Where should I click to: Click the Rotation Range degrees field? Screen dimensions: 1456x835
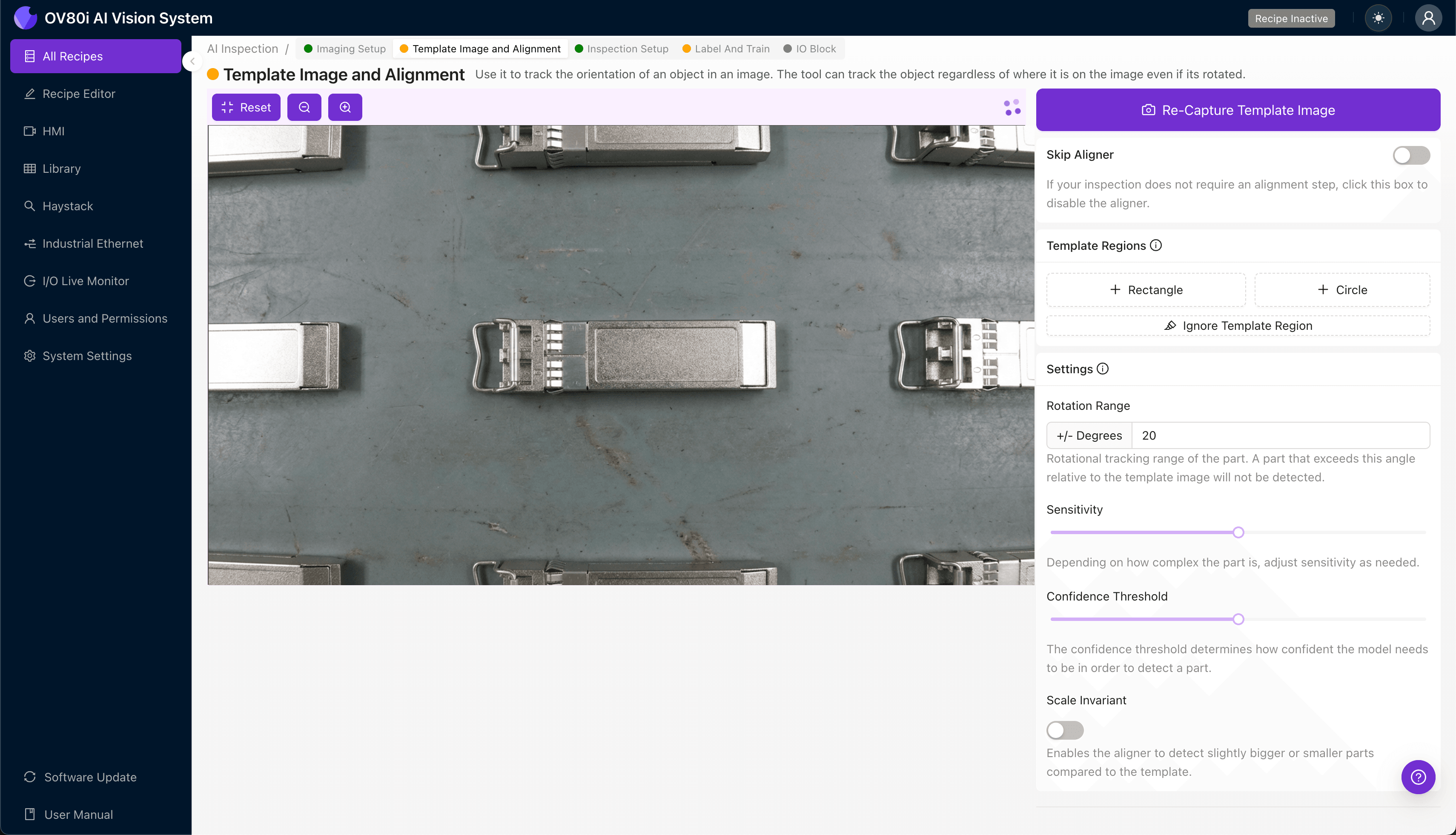coord(1280,435)
